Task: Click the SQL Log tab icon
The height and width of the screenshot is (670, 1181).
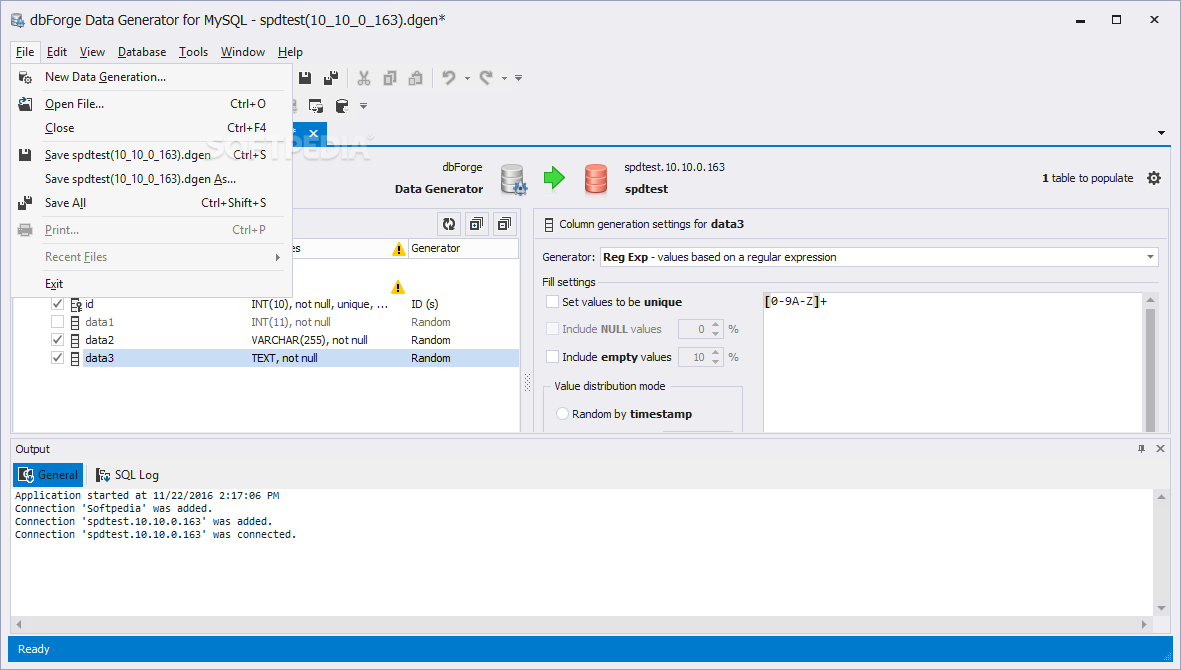Action: [x=103, y=475]
